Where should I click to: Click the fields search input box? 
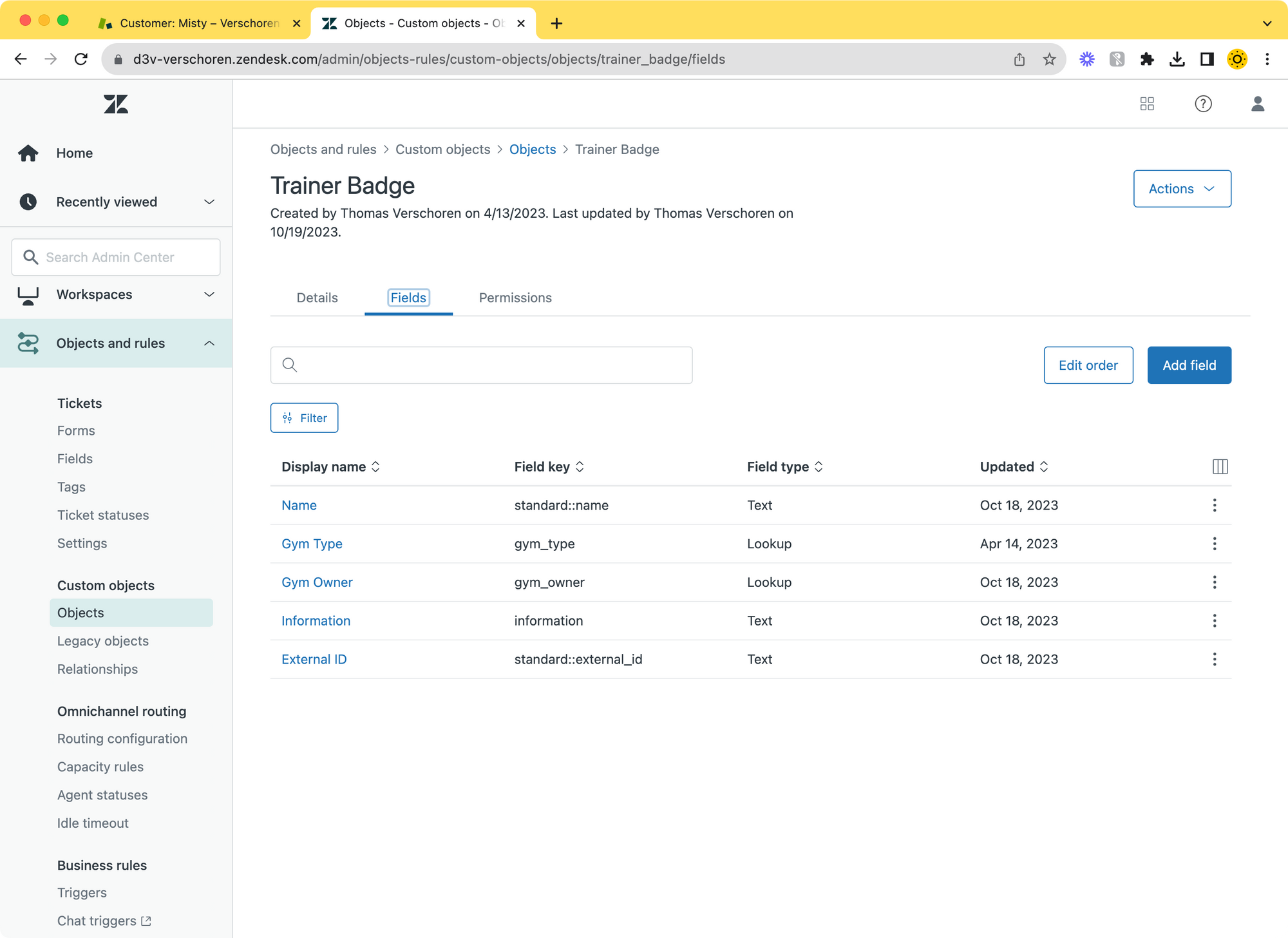(x=489, y=365)
